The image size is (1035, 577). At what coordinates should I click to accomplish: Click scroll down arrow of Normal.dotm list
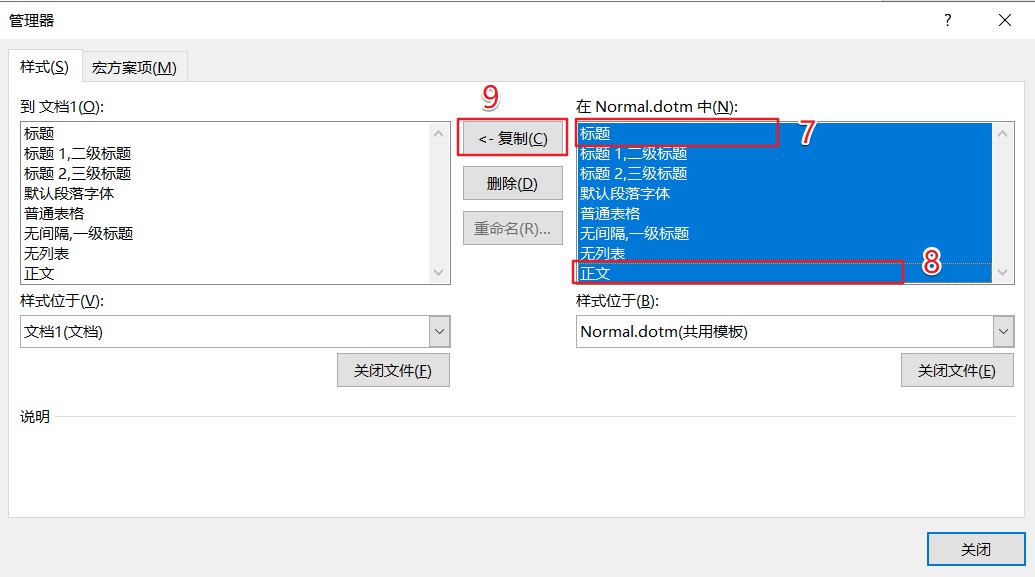tap(1003, 272)
